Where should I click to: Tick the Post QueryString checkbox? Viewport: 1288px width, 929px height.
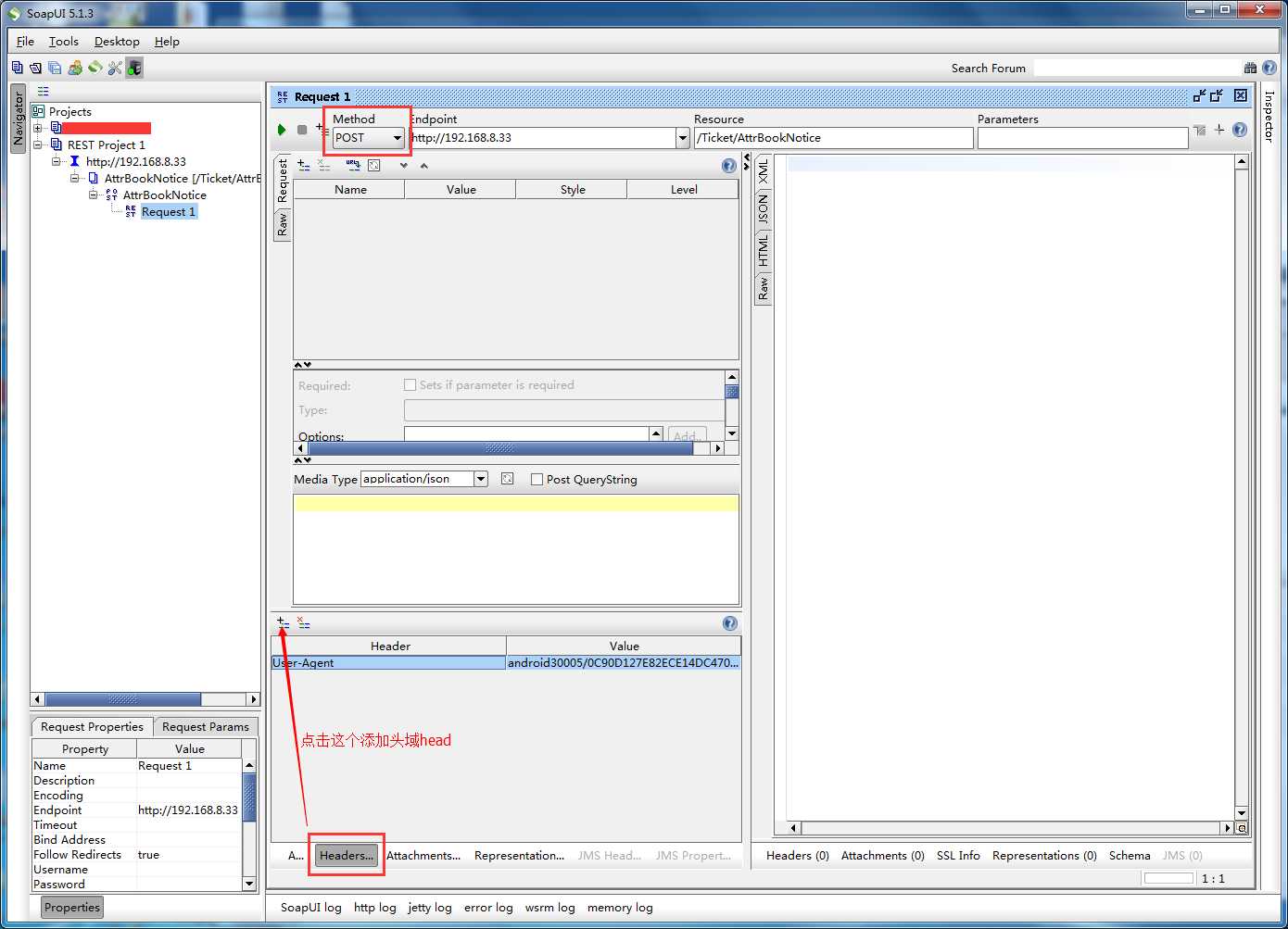click(x=537, y=479)
